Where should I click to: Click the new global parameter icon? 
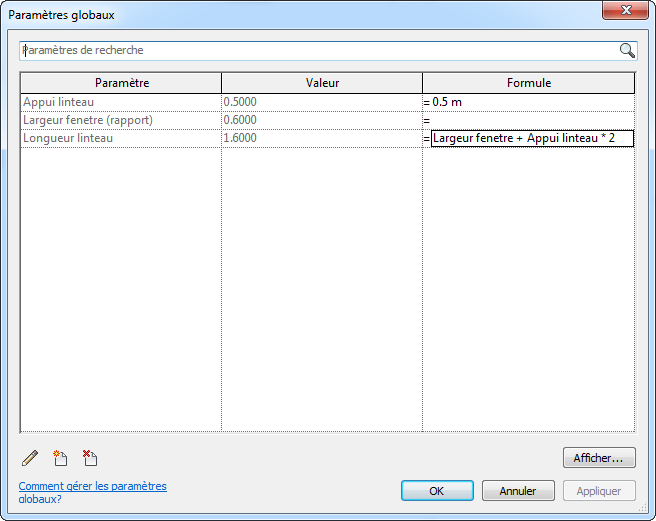coord(60,458)
